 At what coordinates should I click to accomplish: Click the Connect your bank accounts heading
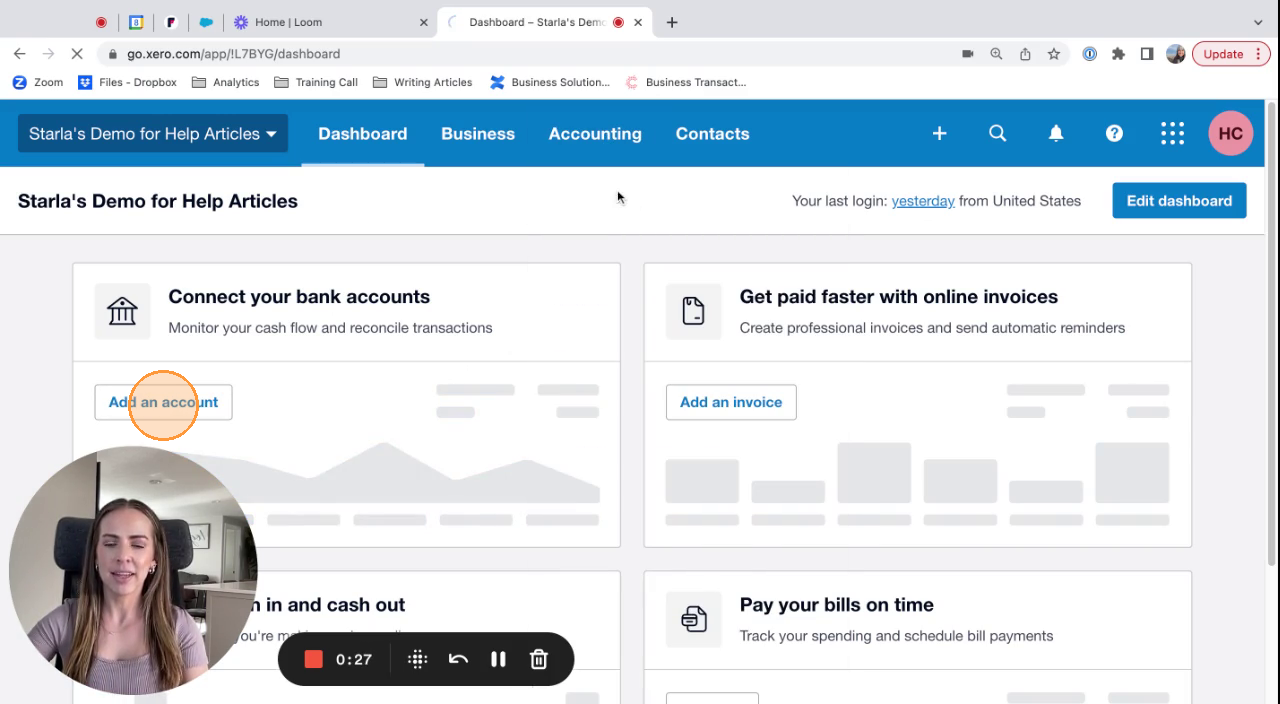(x=299, y=297)
